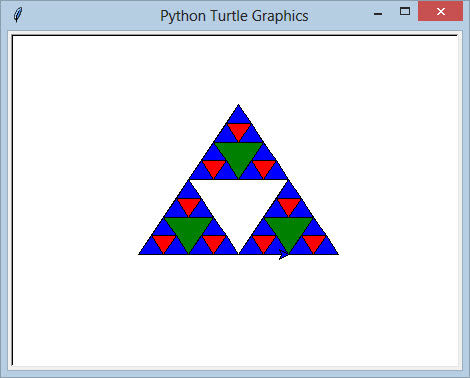Screen dimensions: 470x378
Task: Minimize the Python Turtle Graphics window
Action: 378,14
